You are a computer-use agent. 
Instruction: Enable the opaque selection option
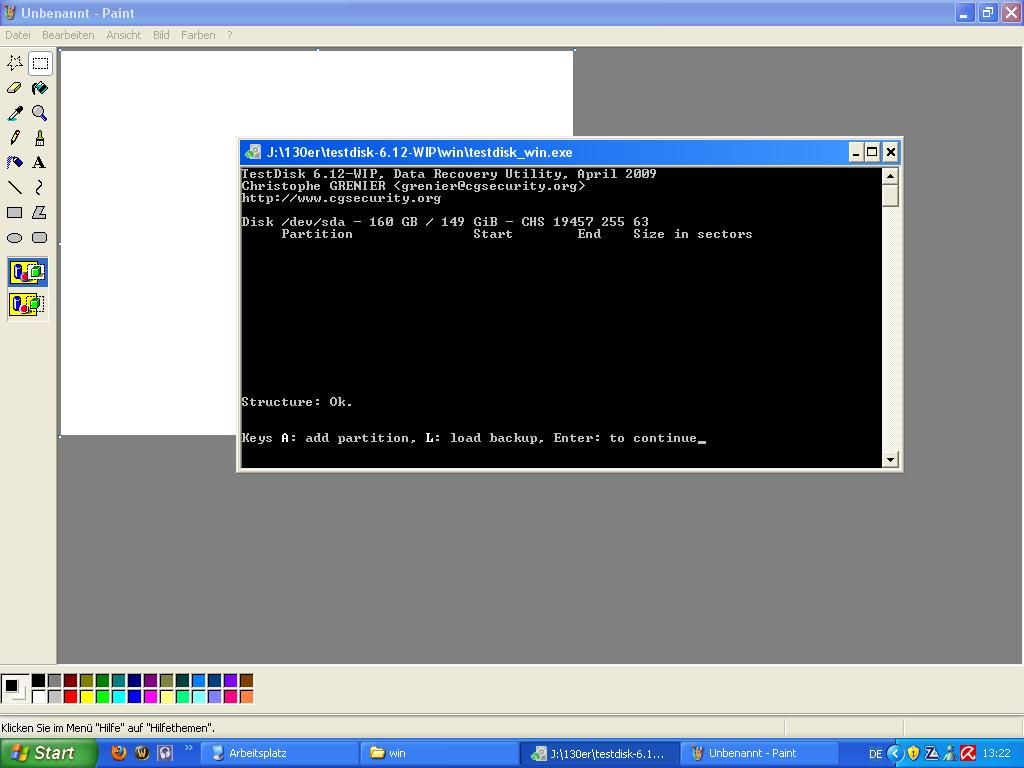27,272
